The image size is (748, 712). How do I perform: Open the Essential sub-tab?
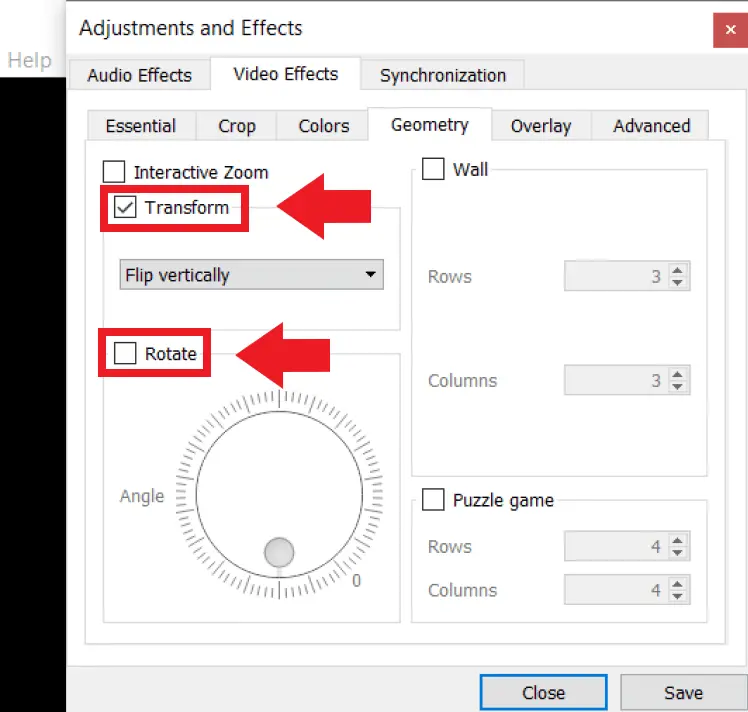click(x=141, y=126)
